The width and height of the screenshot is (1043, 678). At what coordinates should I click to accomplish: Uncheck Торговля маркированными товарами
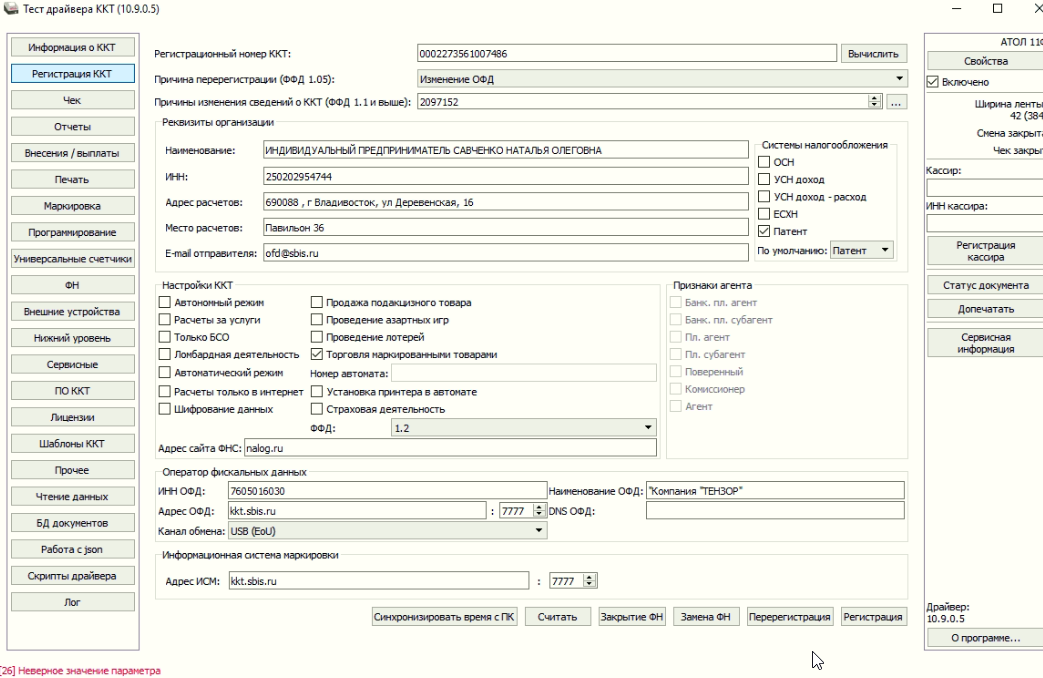317,354
